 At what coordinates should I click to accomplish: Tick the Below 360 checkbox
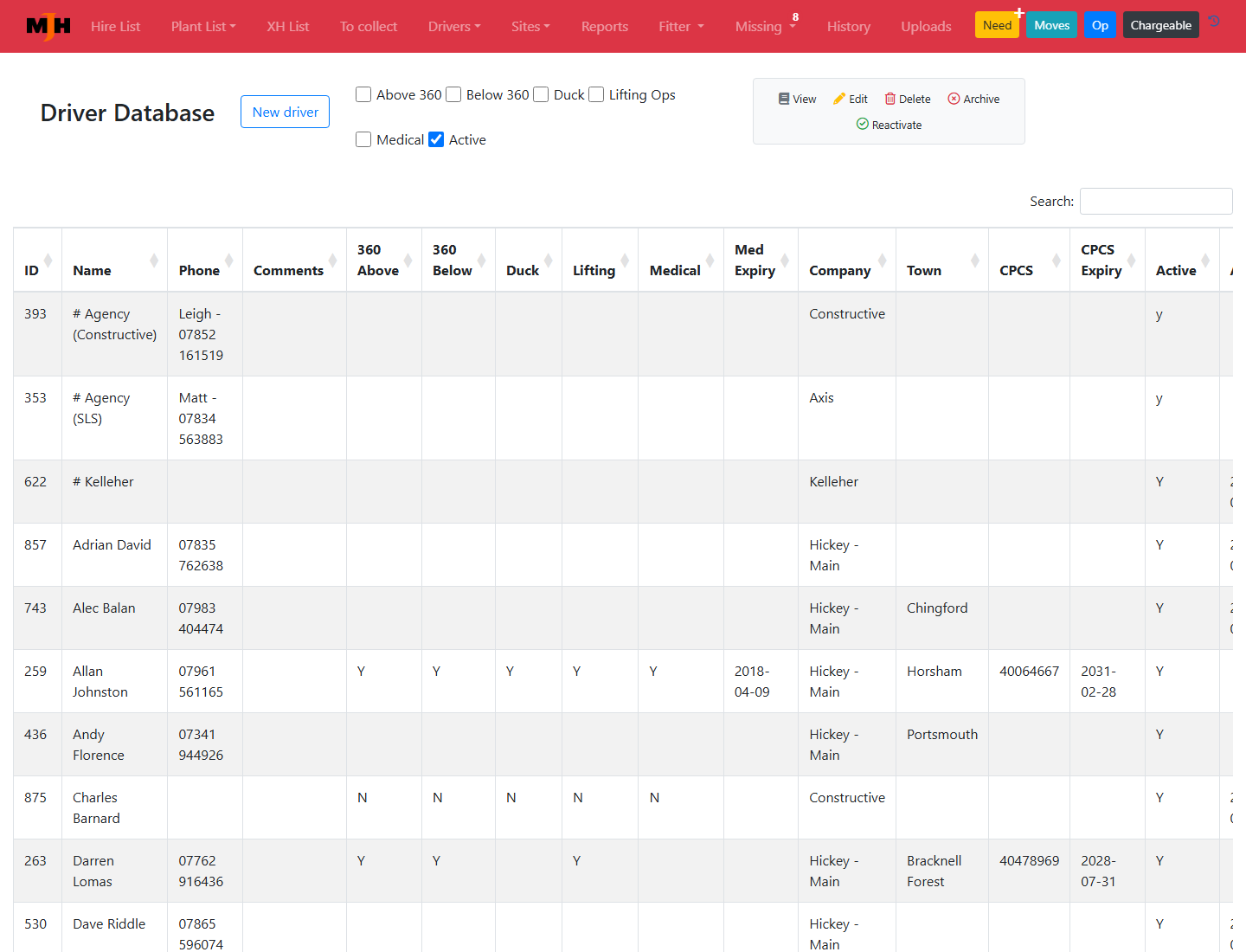click(453, 94)
